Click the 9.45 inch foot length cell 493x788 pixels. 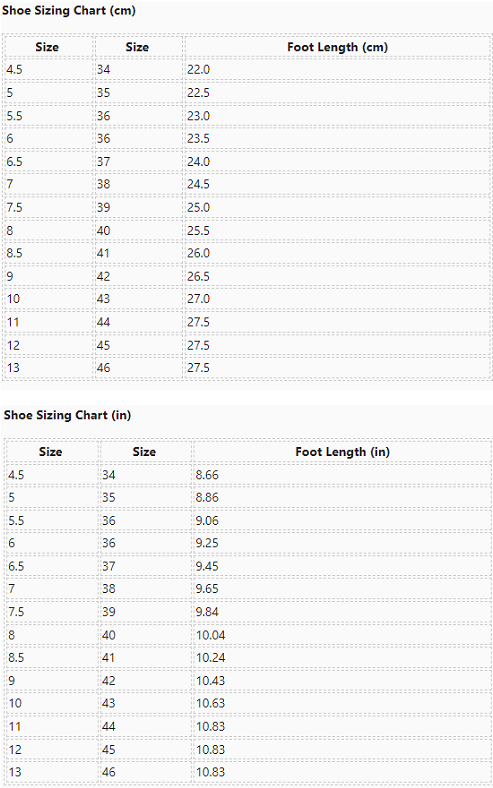pos(342,566)
